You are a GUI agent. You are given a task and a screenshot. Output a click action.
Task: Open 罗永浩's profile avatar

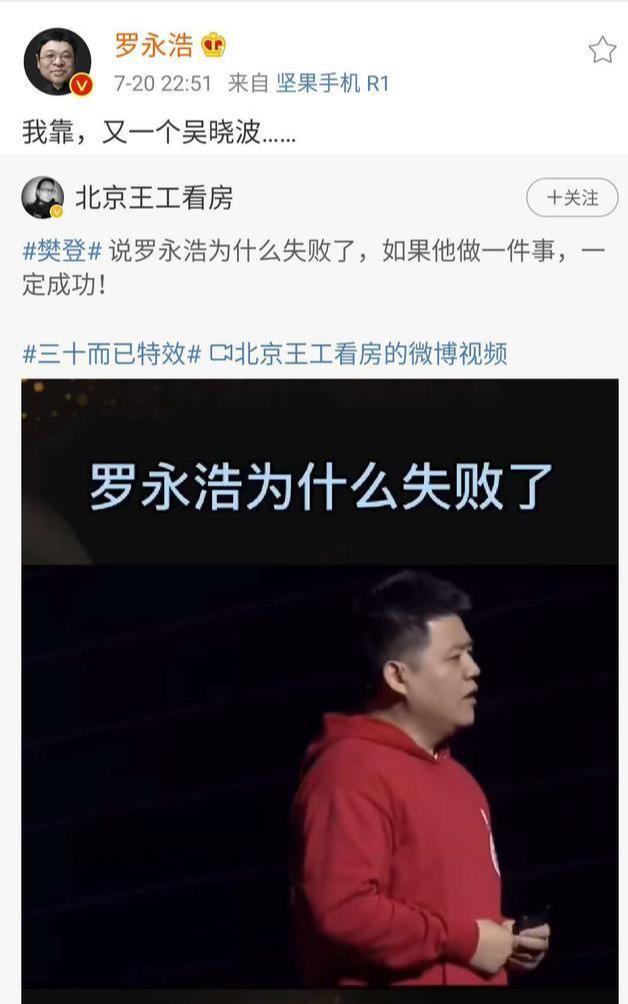coord(58,61)
